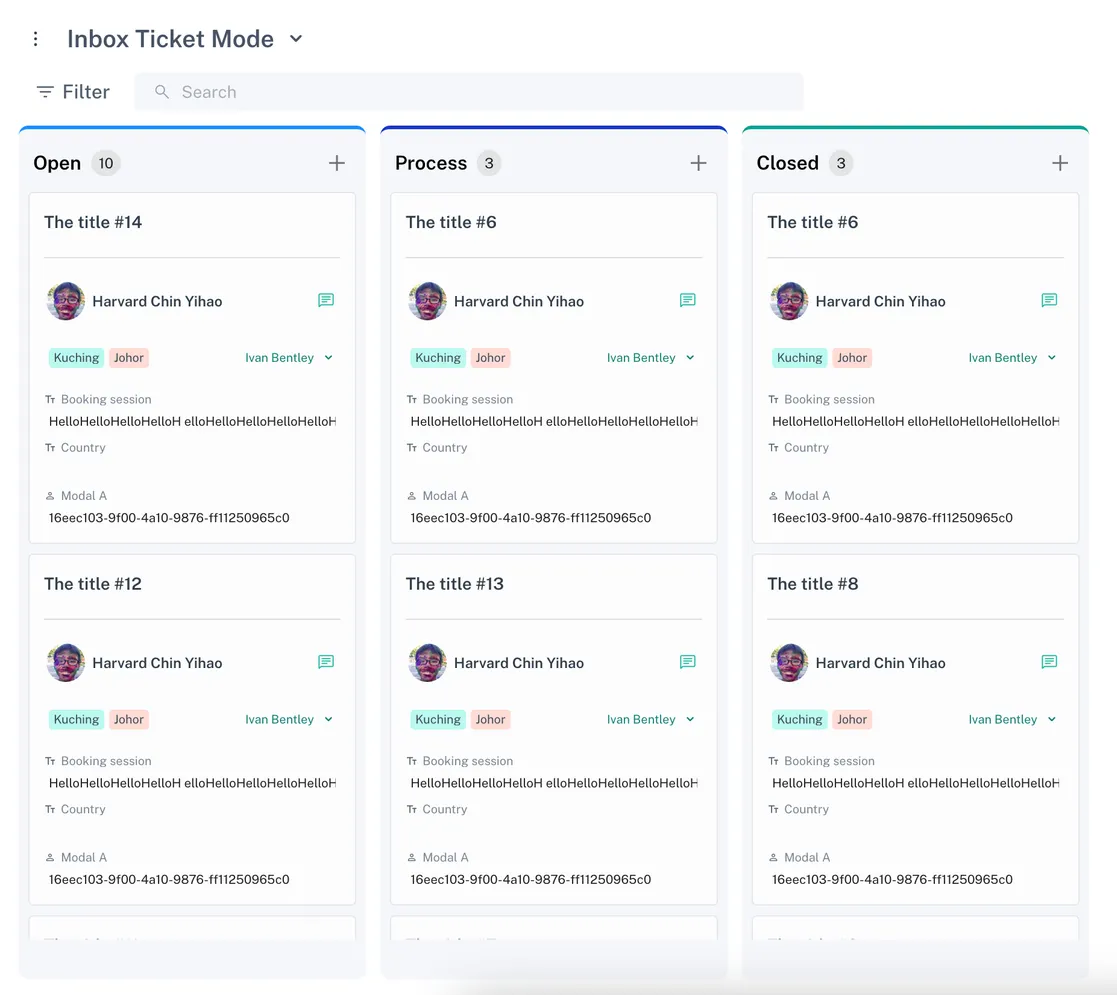Add a new ticket to the Open column
Screen dimensions: 1117x995
pos(337,163)
